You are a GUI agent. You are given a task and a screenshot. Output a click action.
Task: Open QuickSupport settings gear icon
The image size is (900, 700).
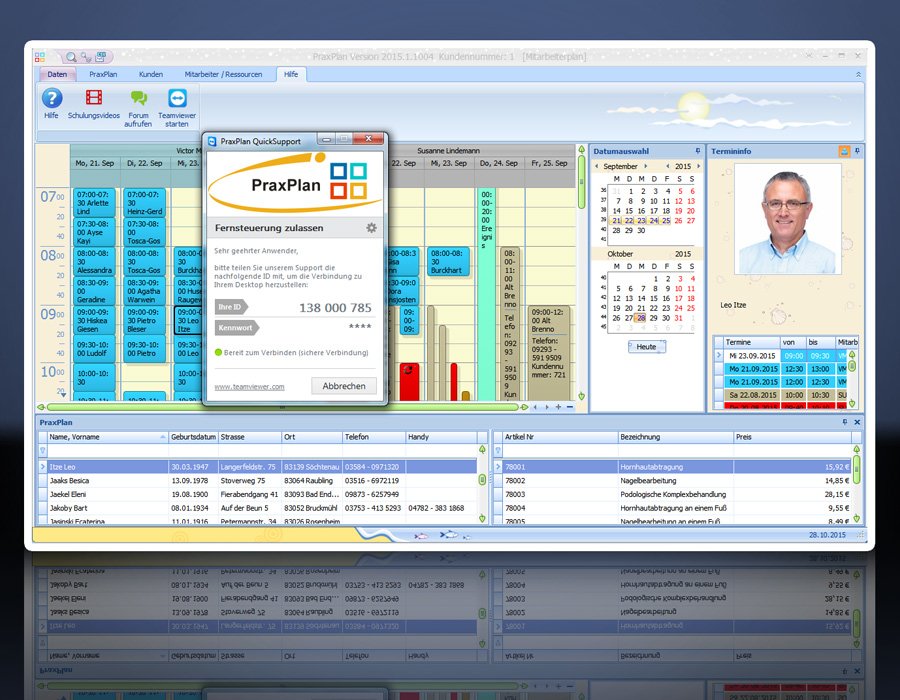pyautogui.click(x=371, y=228)
